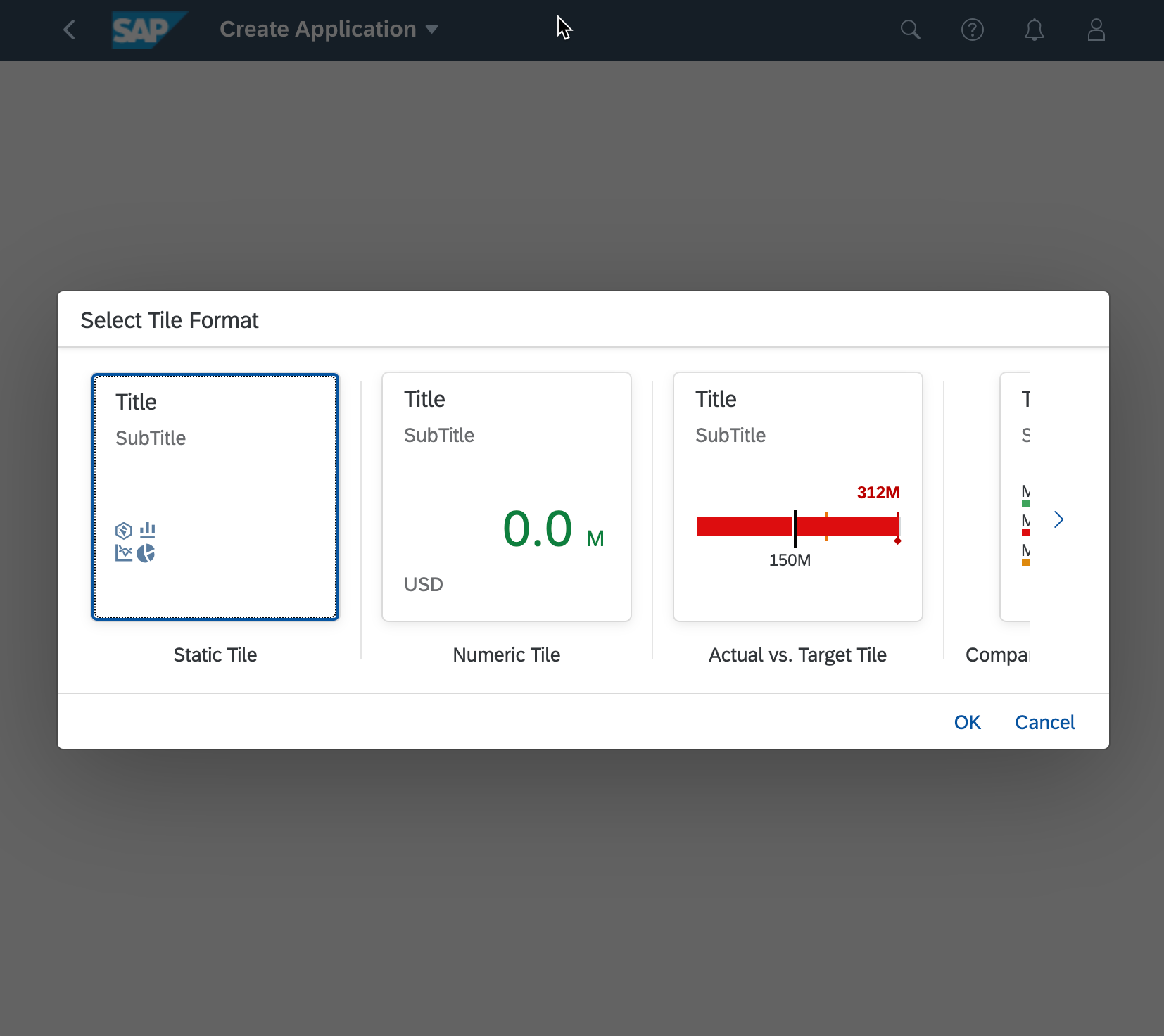Open the notifications bell icon
The width and height of the screenshot is (1164, 1036).
(1034, 30)
